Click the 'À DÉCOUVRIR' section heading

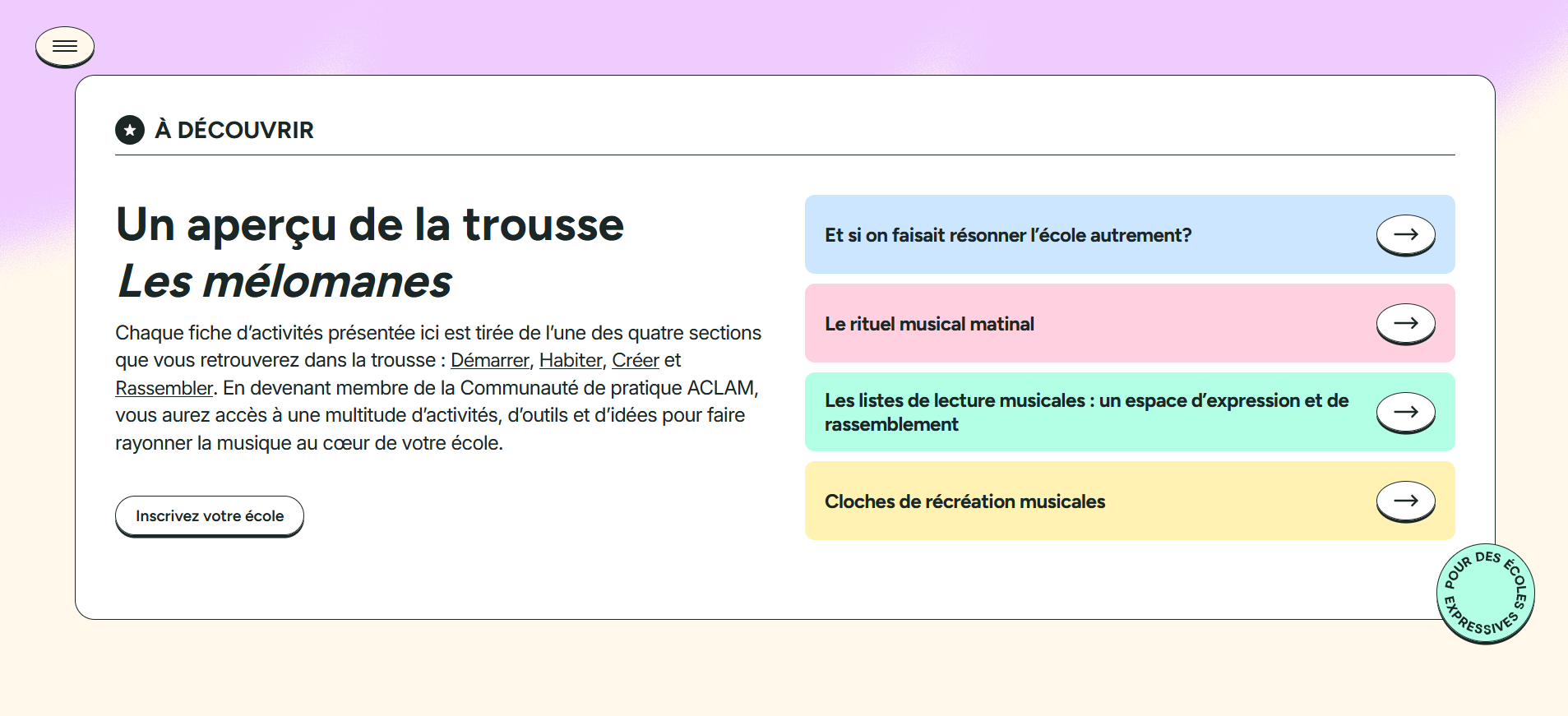[x=245, y=130]
